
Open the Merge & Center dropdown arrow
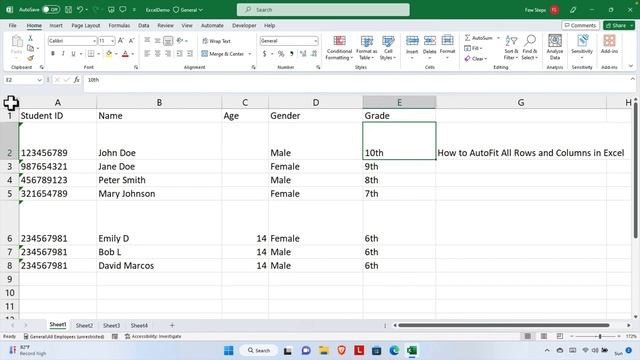point(250,54)
